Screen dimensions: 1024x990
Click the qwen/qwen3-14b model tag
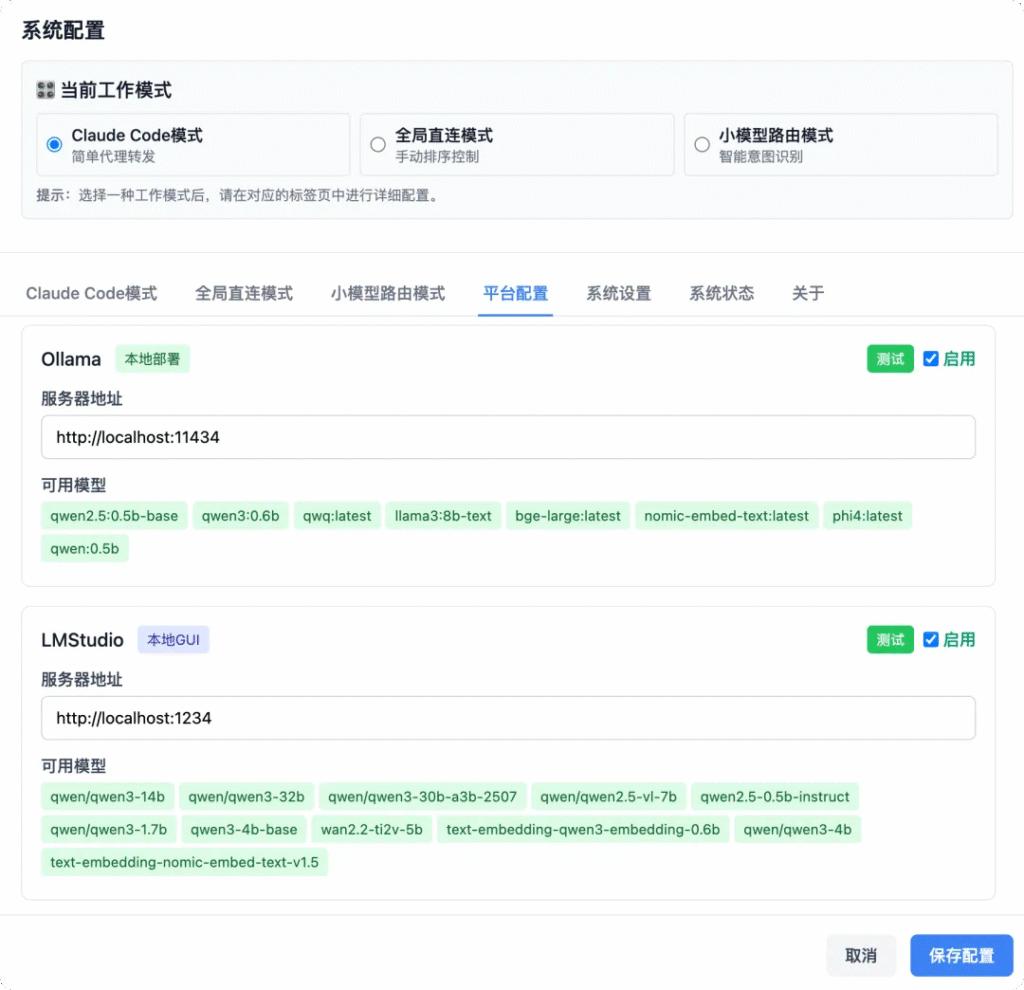(108, 796)
